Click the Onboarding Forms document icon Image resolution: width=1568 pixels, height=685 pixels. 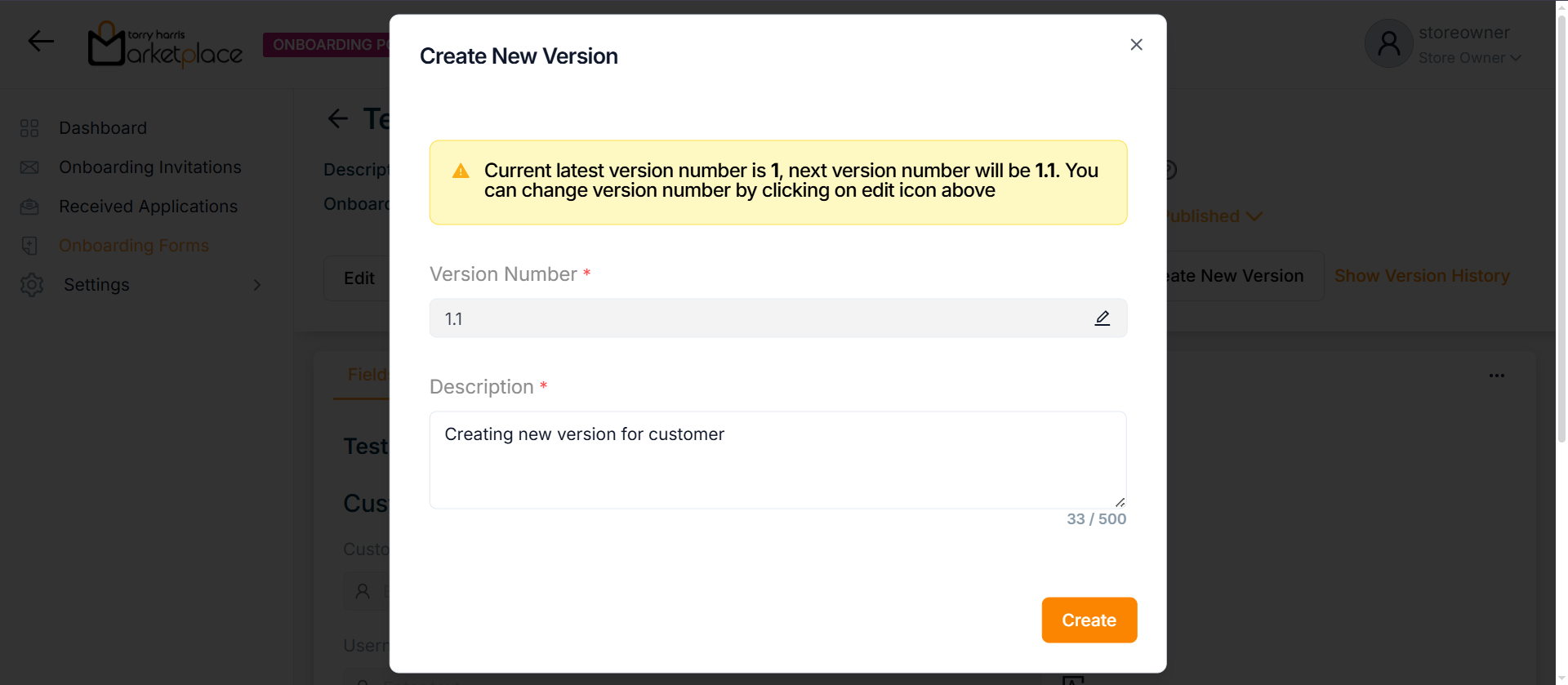click(29, 246)
